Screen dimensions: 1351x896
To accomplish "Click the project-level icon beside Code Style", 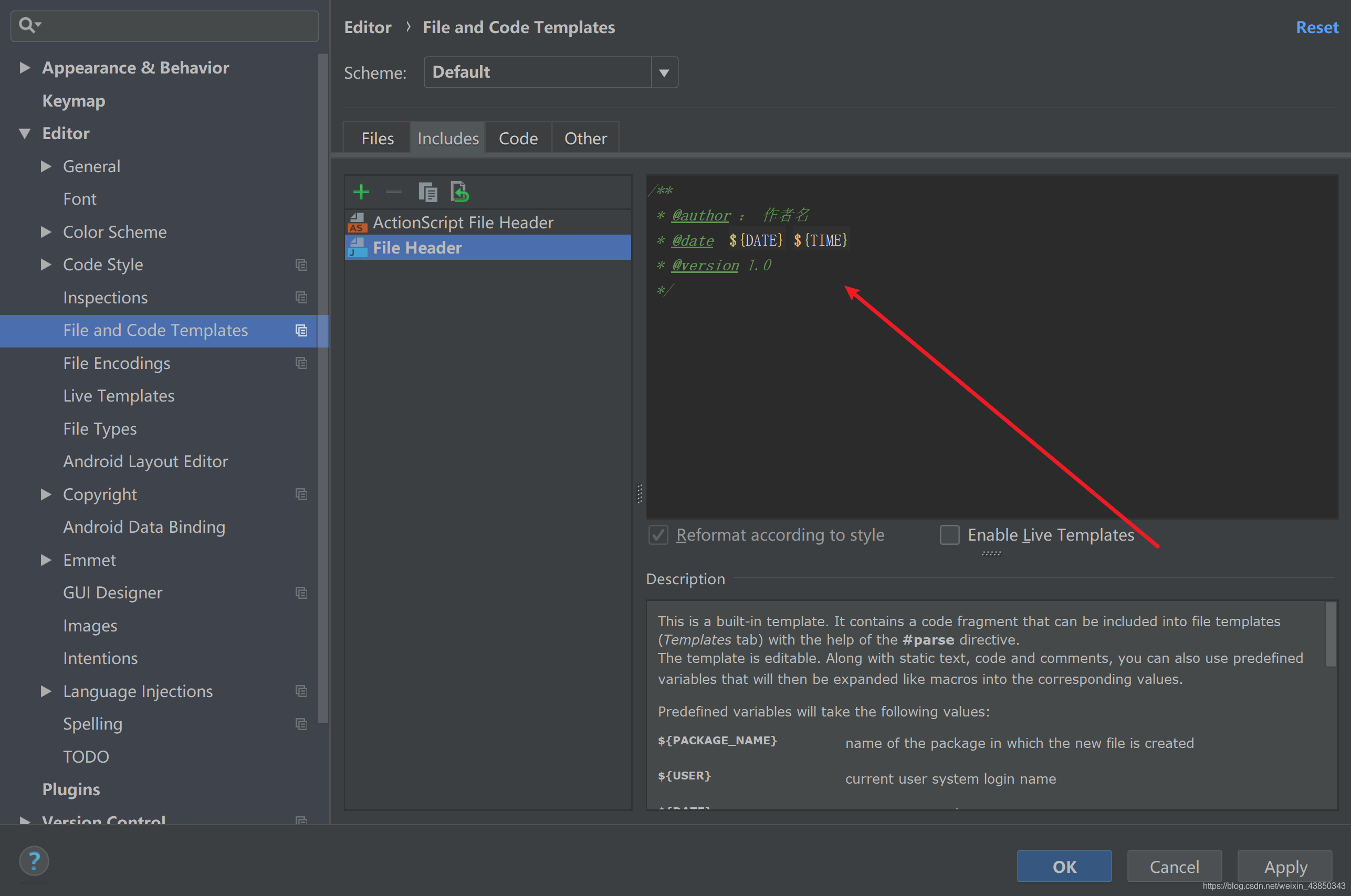I will click(301, 265).
